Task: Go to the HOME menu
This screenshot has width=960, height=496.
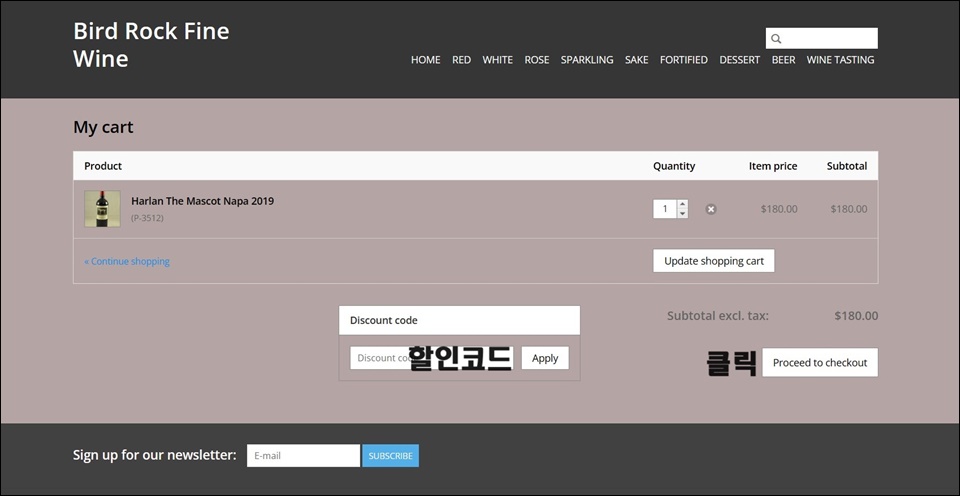Action: click(x=426, y=60)
